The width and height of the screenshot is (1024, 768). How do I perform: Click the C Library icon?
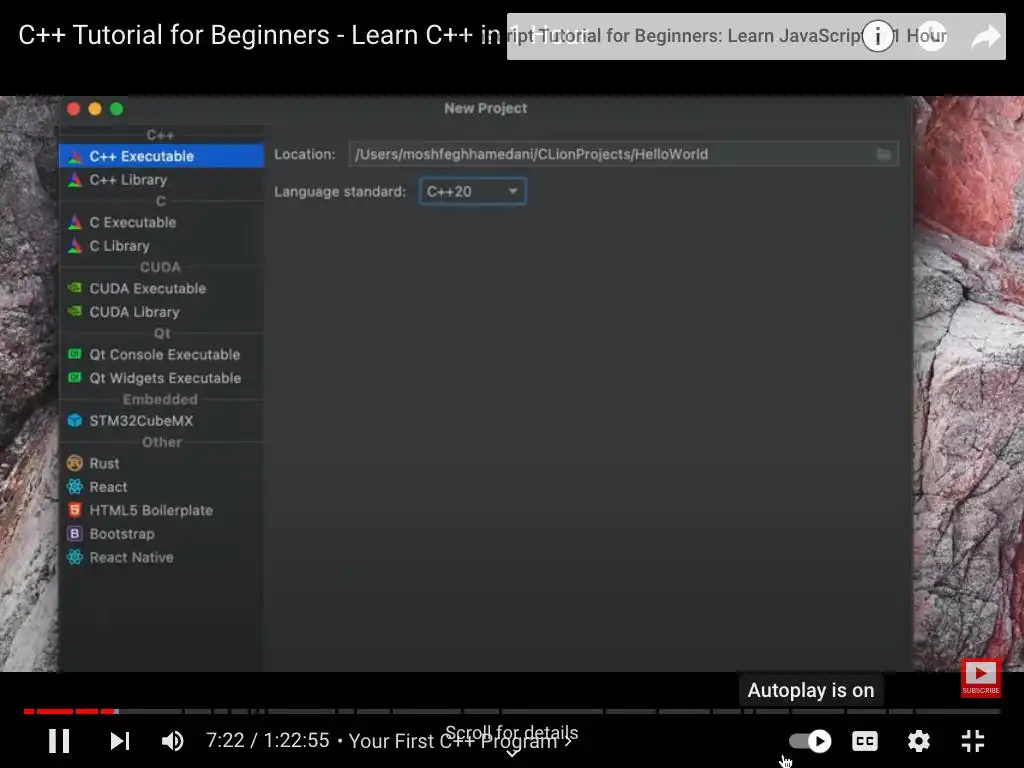point(75,246)
